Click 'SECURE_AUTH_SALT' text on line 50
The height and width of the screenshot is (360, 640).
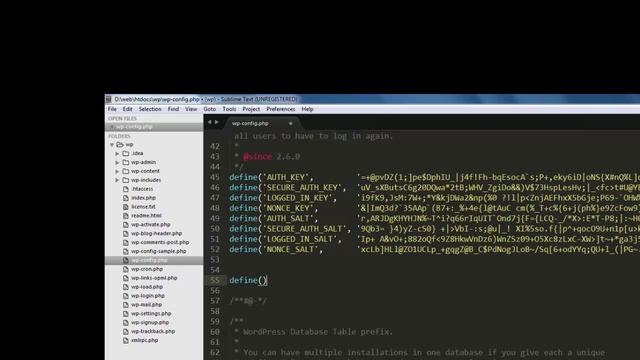[x=304, y=229]
